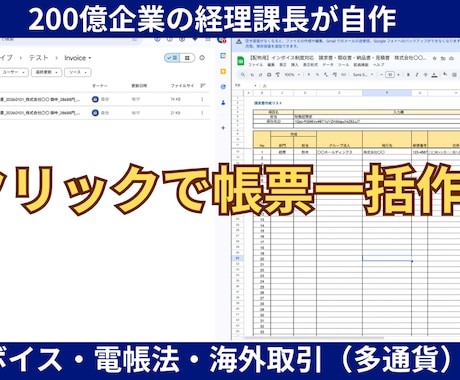The width and height of the screenshot is (460, 380).
Task: Open the 挿入 menu in Sheets
Action: [x=295, y=65]
